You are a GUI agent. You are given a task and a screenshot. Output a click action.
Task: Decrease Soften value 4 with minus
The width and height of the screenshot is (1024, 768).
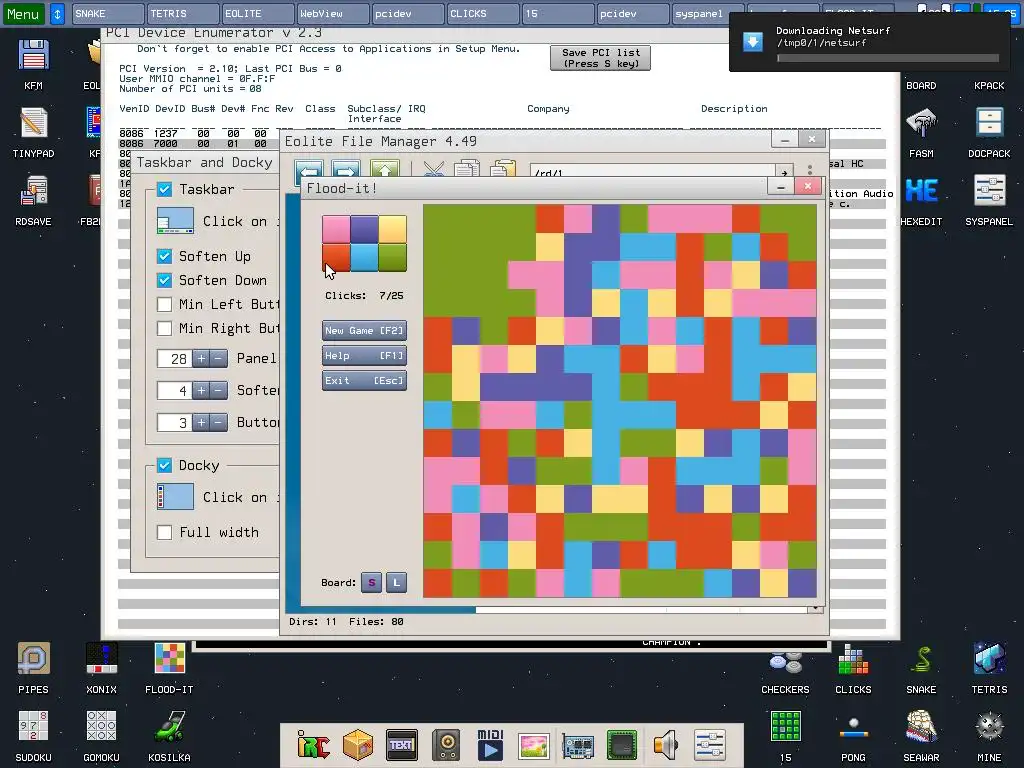(x=219, y=391)
